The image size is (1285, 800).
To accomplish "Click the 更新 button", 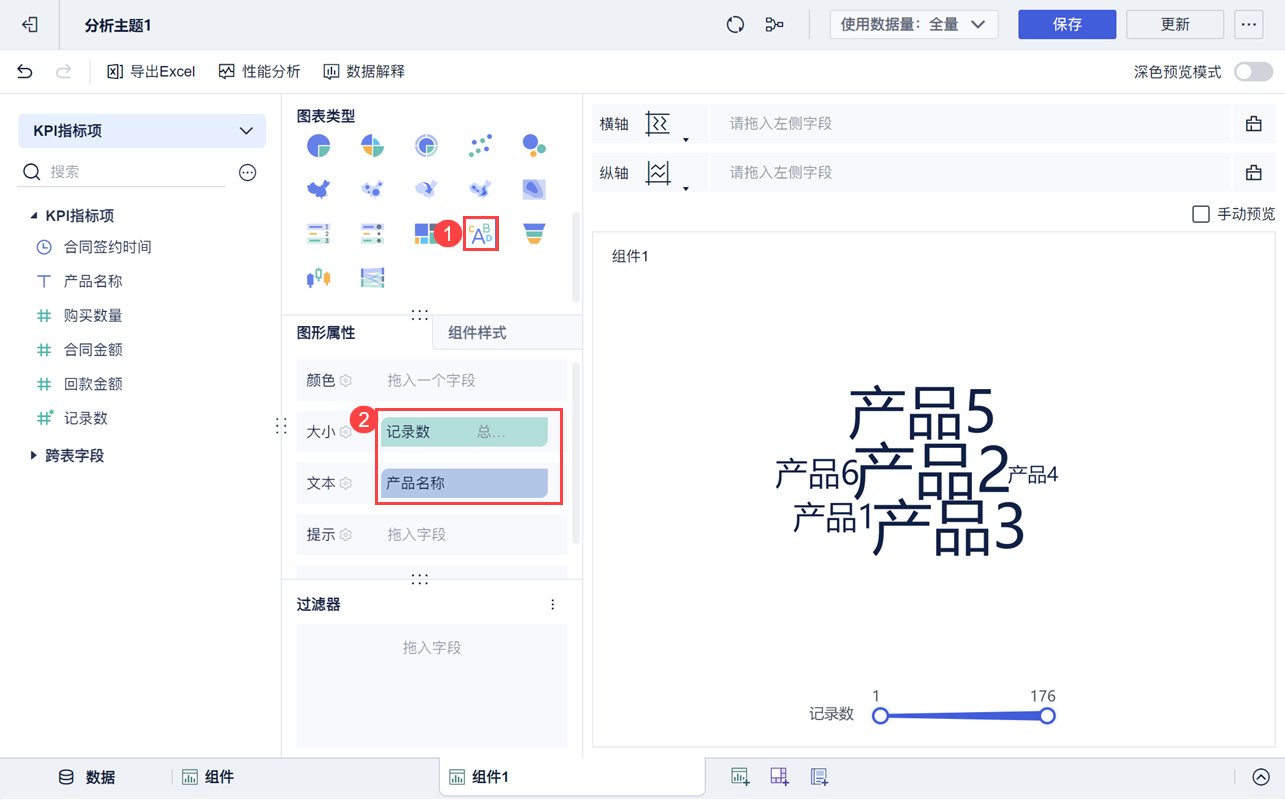I will click(1175, 25).
